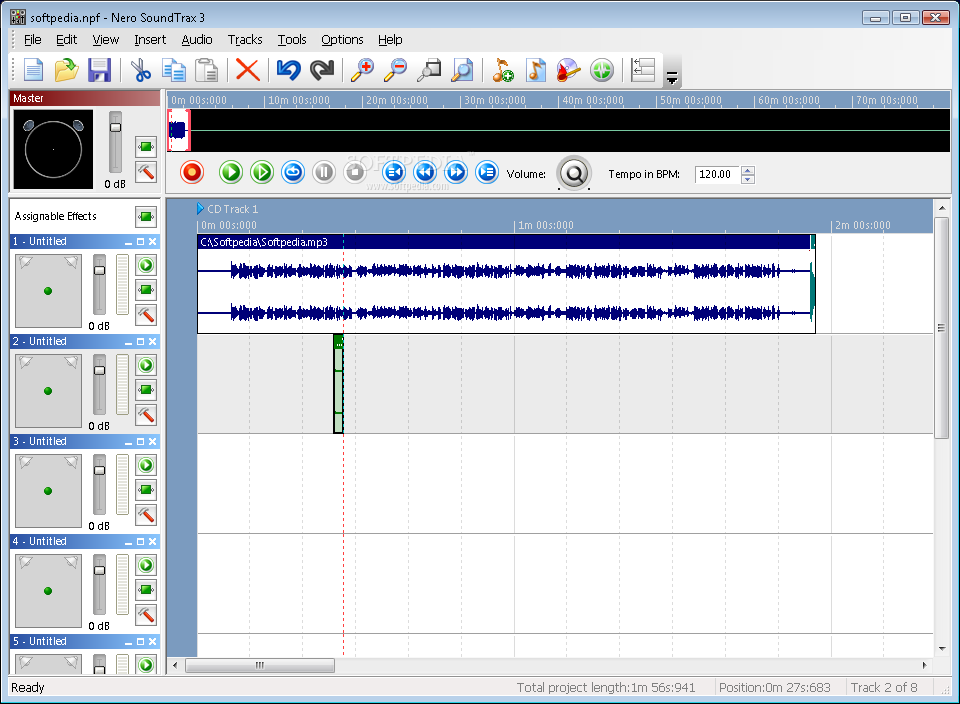Click the Volume knob dial
The image size is (960, 704).
click(x=574, y=174)
